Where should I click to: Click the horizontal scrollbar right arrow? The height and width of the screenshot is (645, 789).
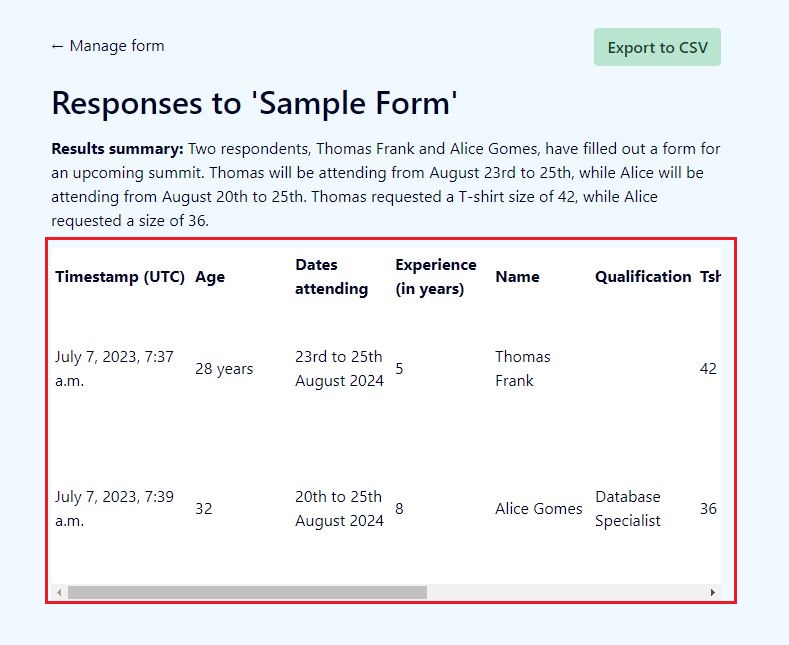coord(712,593)
